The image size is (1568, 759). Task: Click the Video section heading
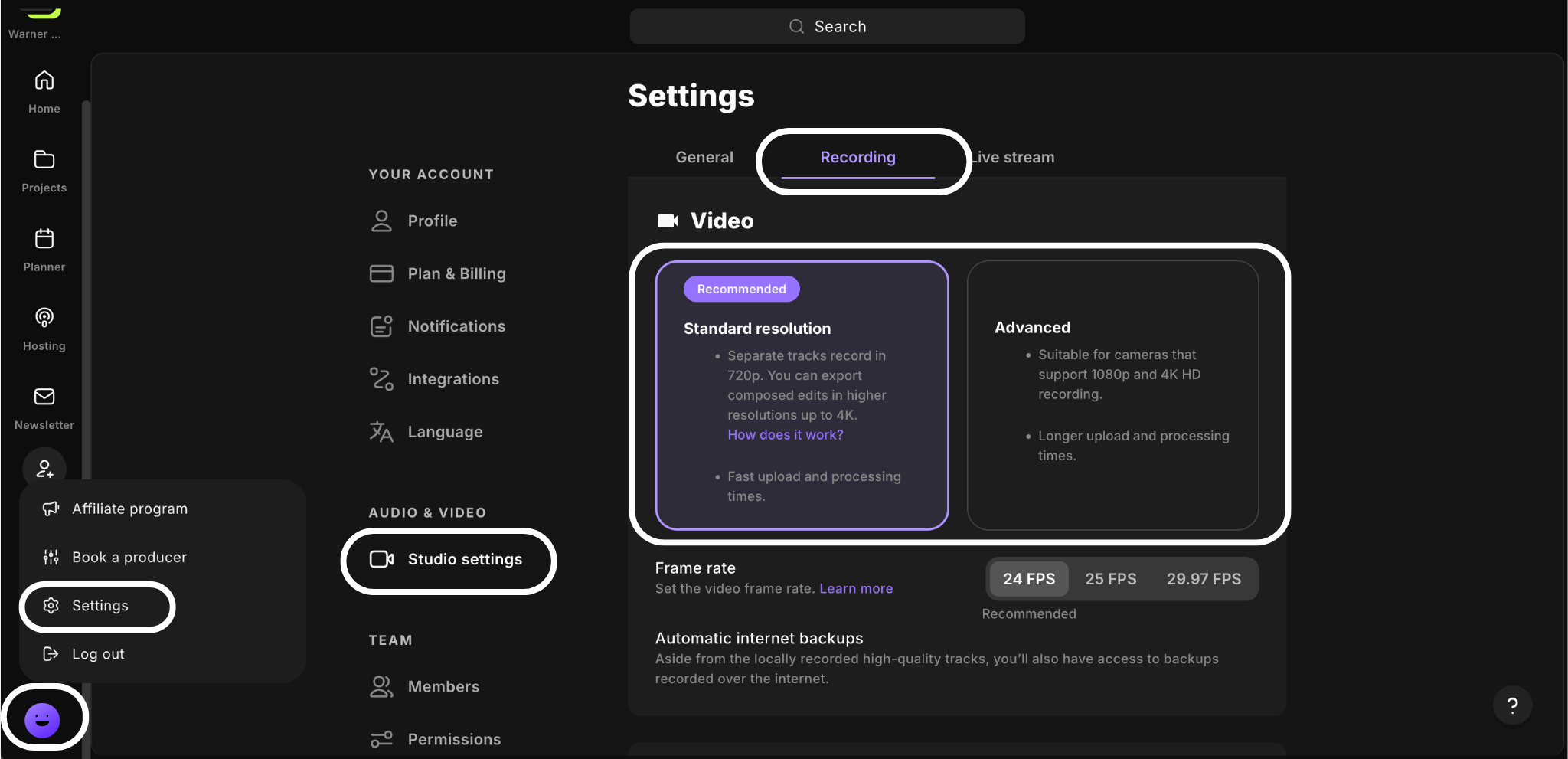point(722,221)
